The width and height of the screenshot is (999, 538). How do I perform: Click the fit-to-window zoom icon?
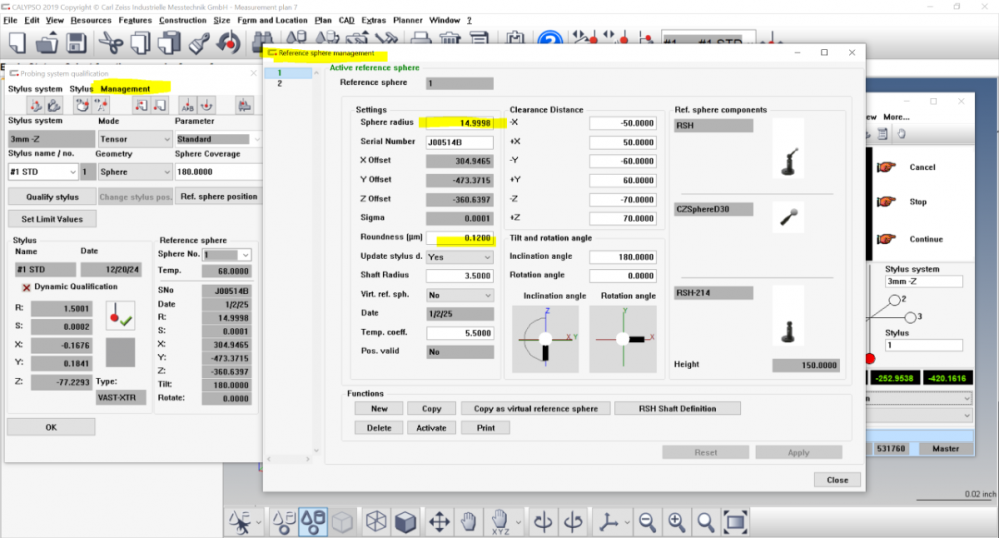point(735,522)
